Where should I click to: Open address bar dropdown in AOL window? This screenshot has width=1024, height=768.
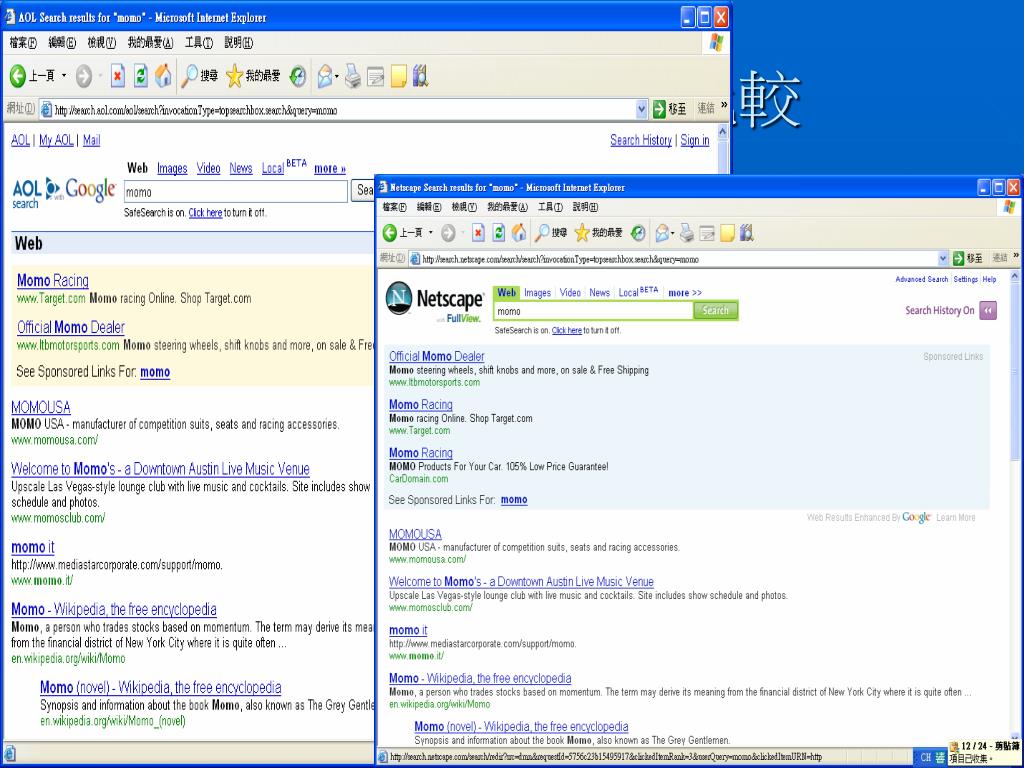(641, 110)
